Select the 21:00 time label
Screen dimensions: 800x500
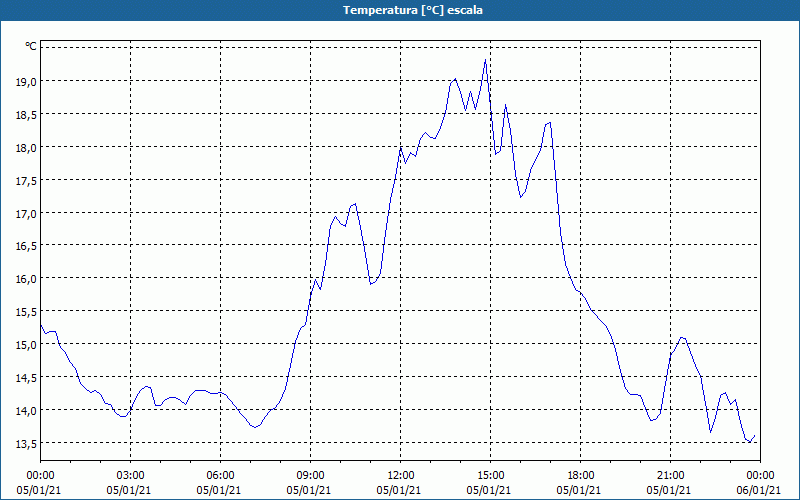tap(670, 476)
